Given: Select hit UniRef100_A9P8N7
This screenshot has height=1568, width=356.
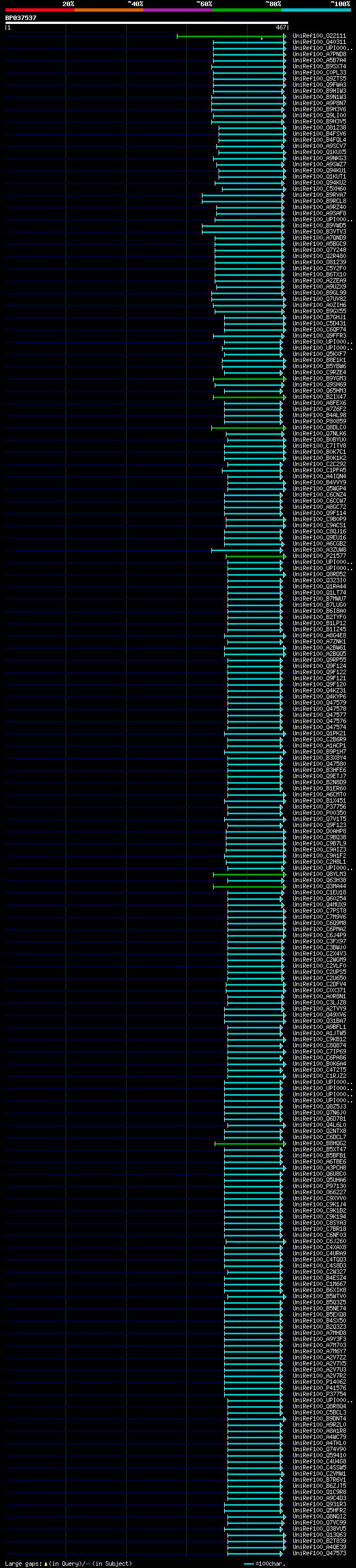Looking at the screenshot, I should [x=319, y=103].
